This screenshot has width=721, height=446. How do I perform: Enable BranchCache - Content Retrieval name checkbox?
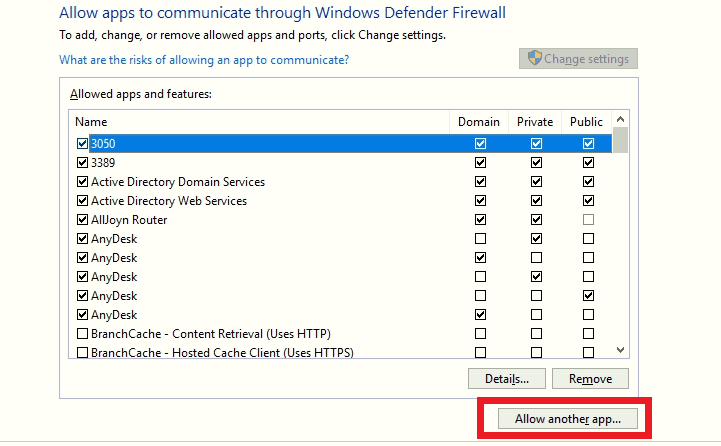point(83,334)
